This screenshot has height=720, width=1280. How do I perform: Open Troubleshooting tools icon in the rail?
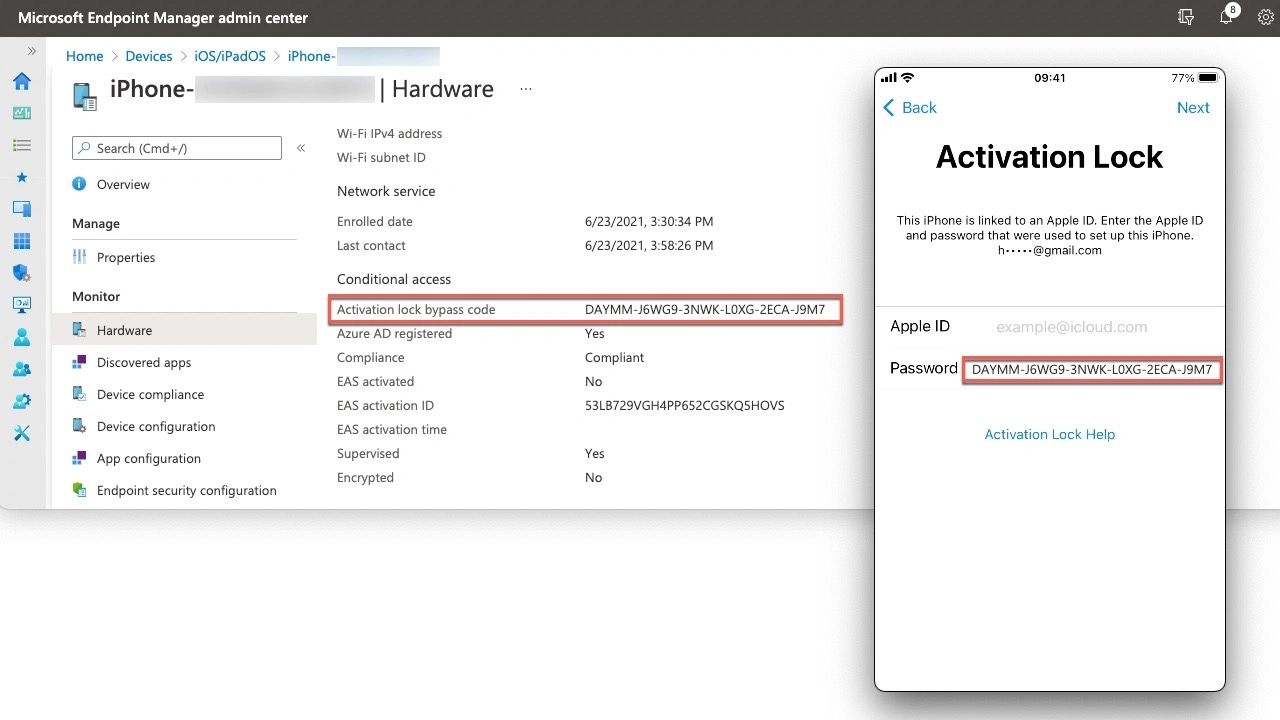click(x=21, y=433)
